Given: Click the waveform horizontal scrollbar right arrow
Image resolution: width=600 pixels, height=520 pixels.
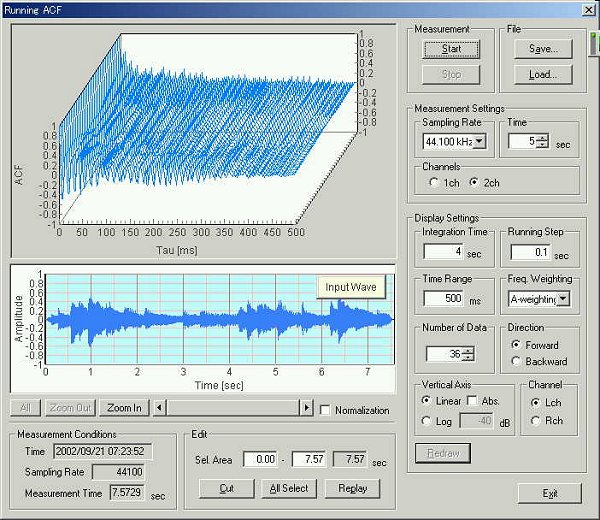Looking at the screenshot, I should [x=307, y=408].
